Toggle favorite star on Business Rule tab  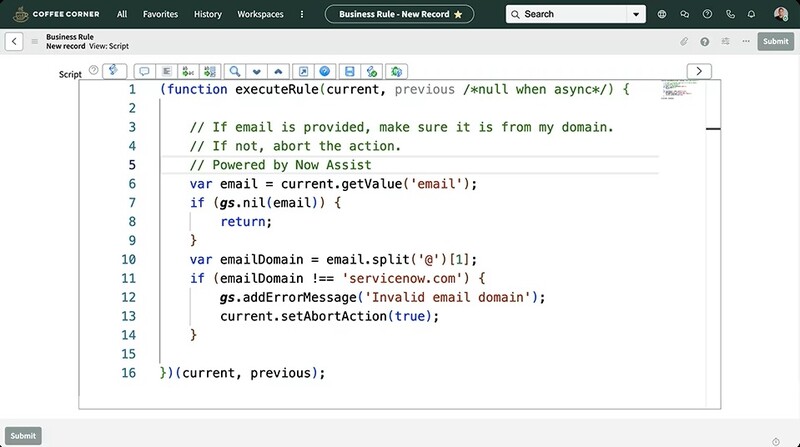458,15
